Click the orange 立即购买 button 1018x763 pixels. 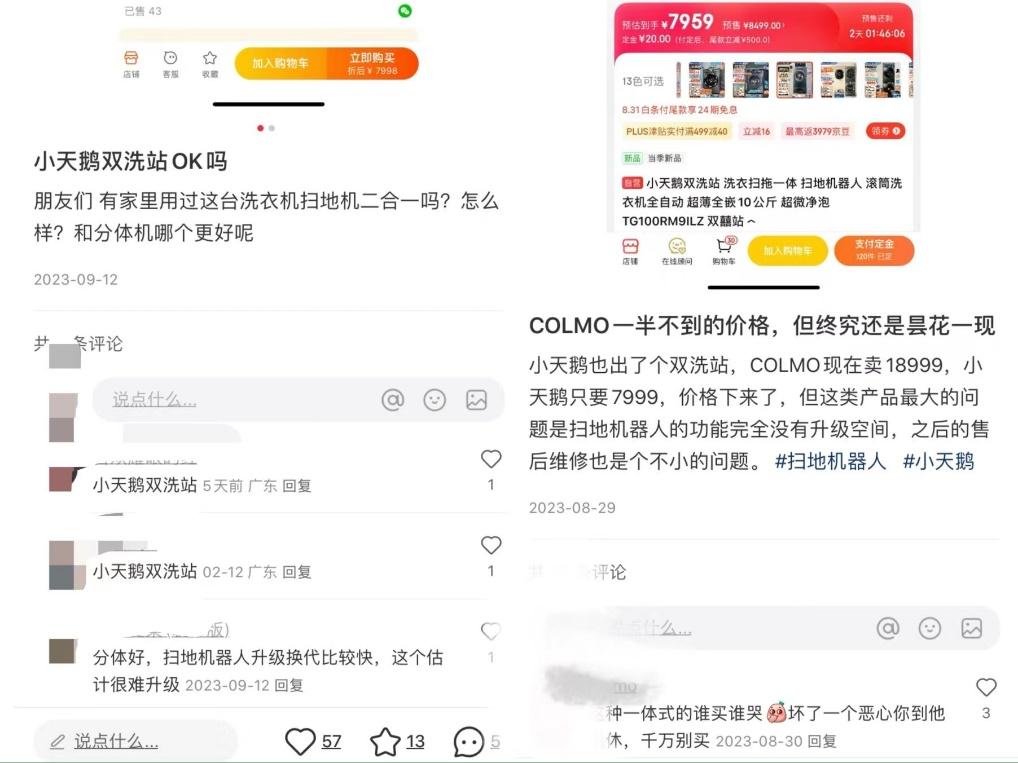pos(372,64)
